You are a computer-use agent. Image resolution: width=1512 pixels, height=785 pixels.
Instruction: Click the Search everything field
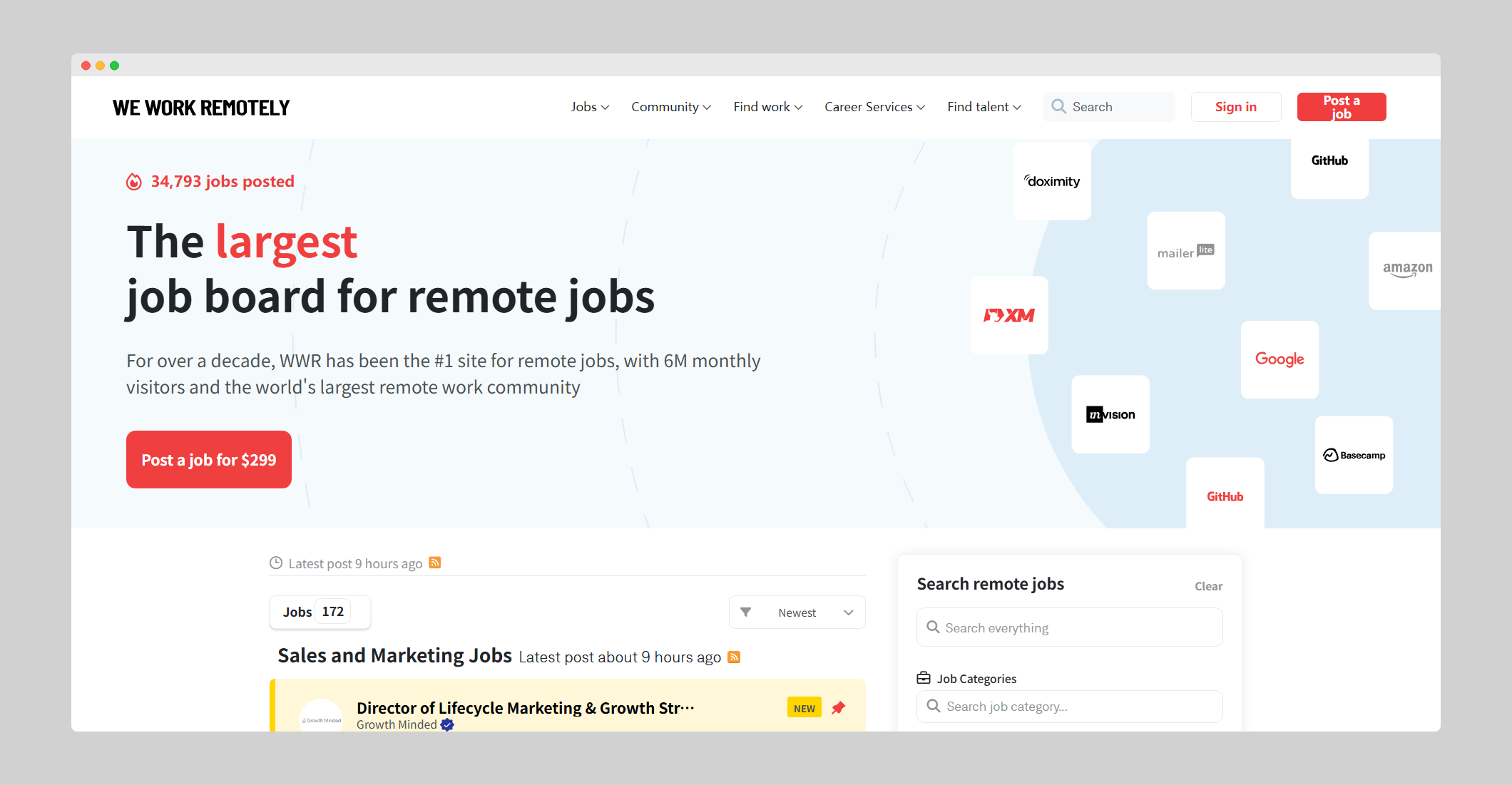pos(1070,627)
